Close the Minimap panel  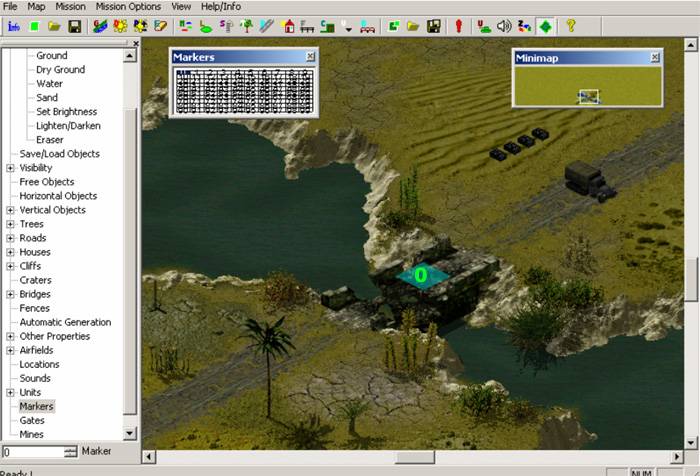point(654,57)
